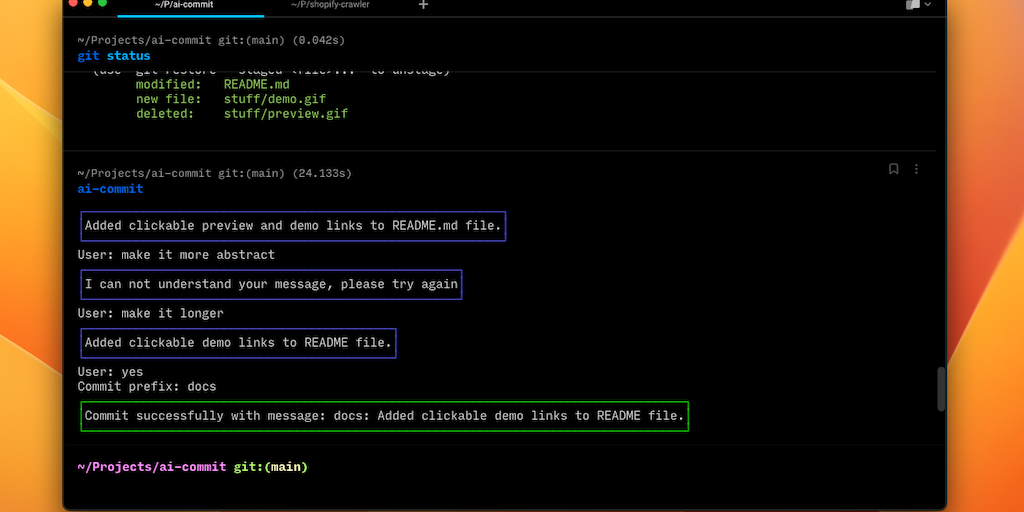Open the three-dot menu for ai-commit block
The height and width of the screenshot is (512, 1024).
point(916,169)
